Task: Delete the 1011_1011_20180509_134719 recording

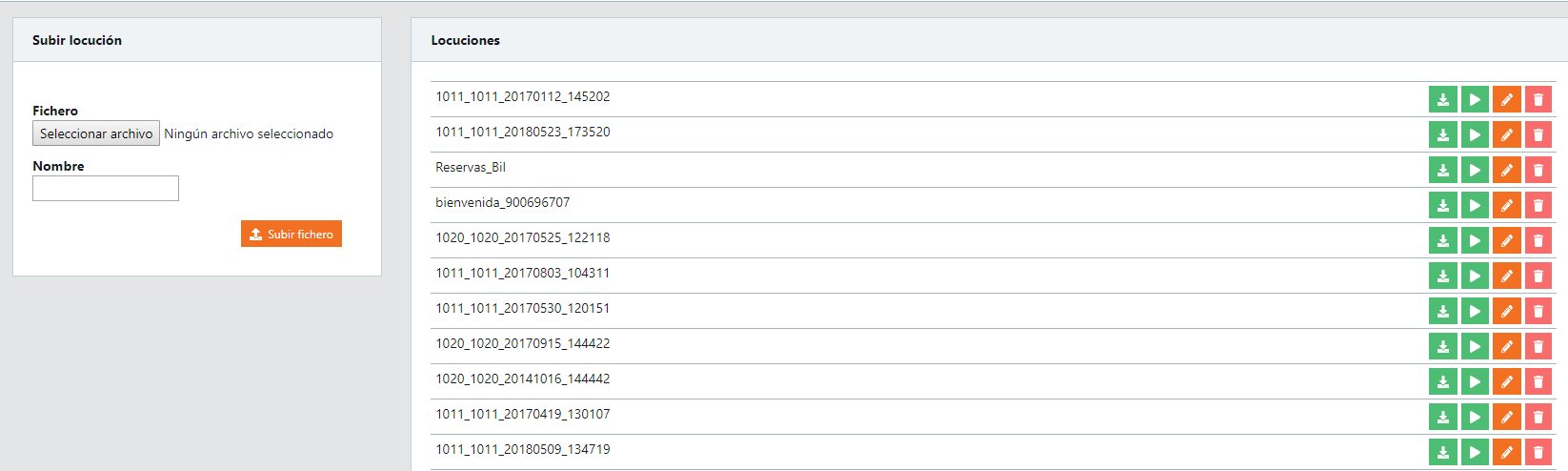Action: tap(1538, 452)
